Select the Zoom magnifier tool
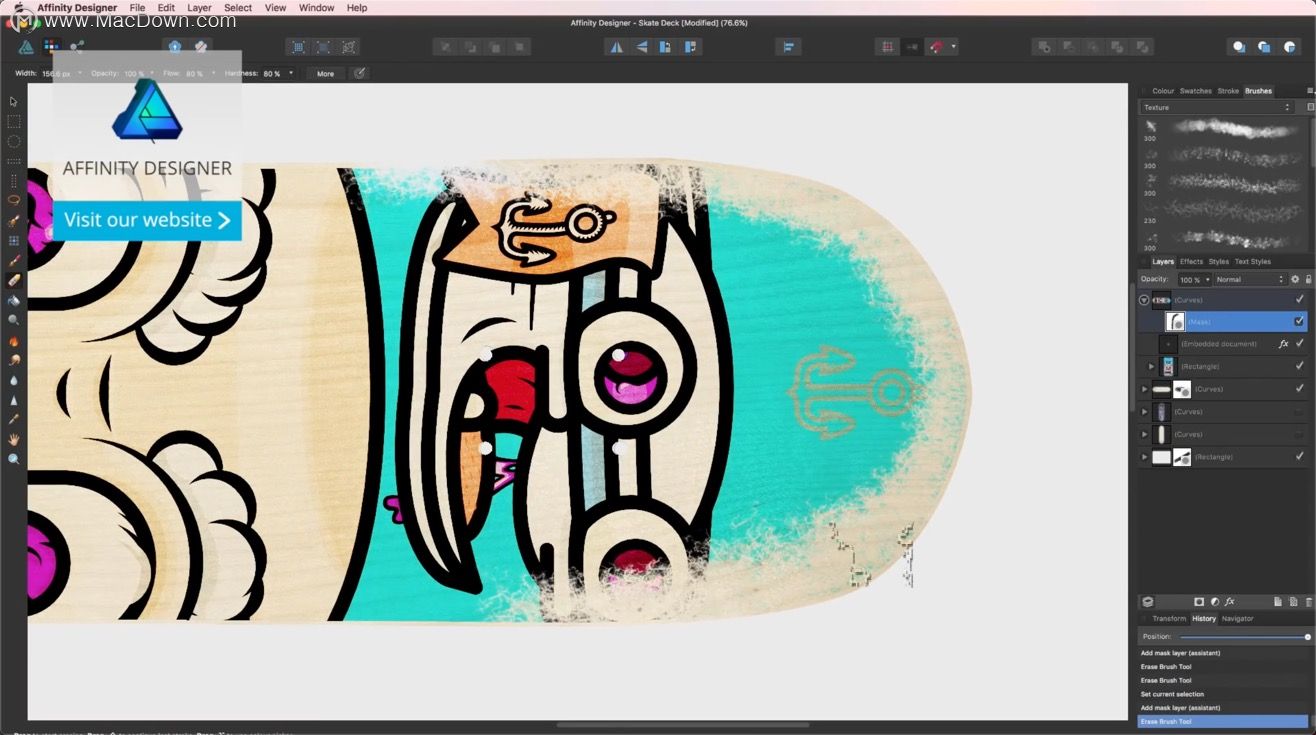Image resolution: width=1316 pixels, height=735 pixels. tap(13, 459)
